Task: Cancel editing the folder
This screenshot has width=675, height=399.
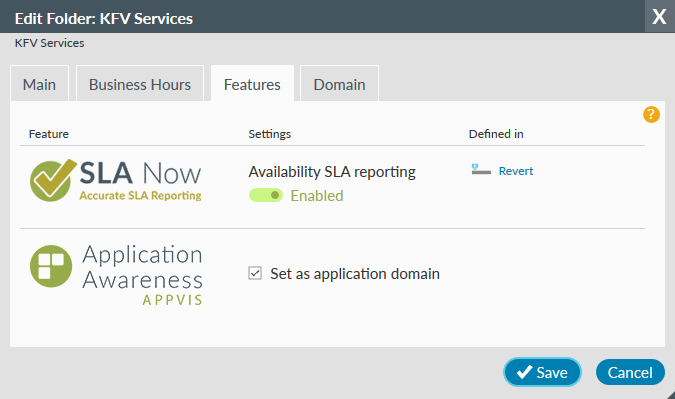Action: pos(630,372)
